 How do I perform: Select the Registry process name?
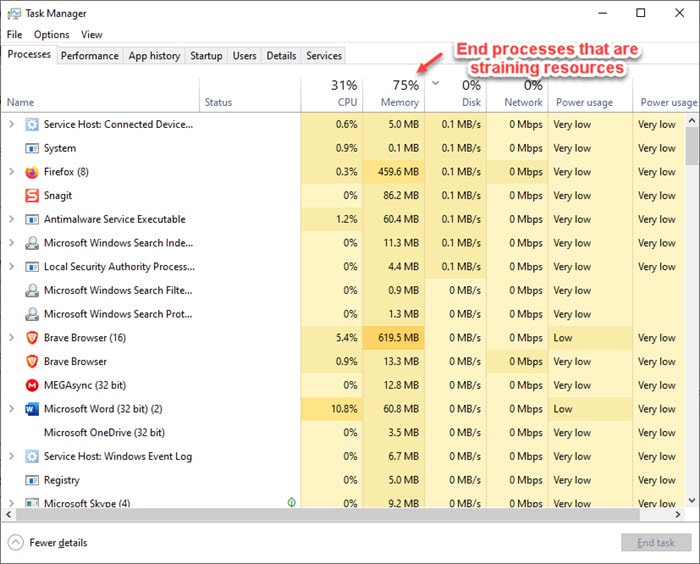pos(62,480)
